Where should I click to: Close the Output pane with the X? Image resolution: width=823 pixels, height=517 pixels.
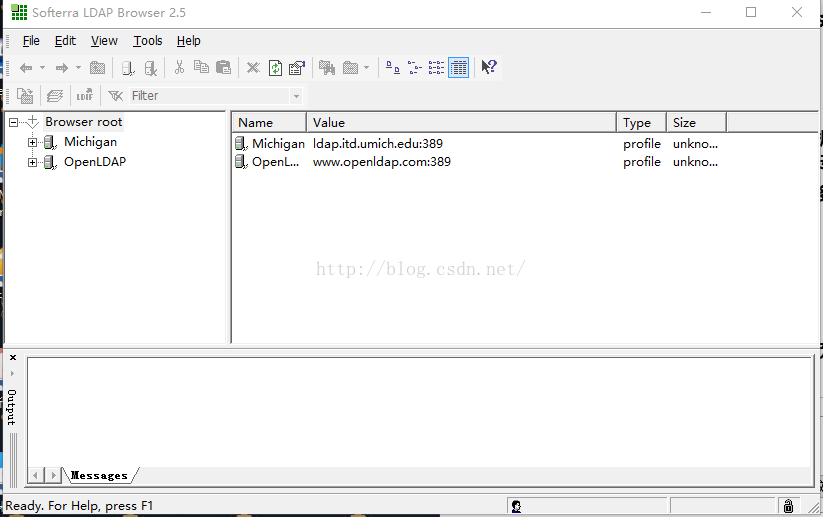[x=13, y=357]
